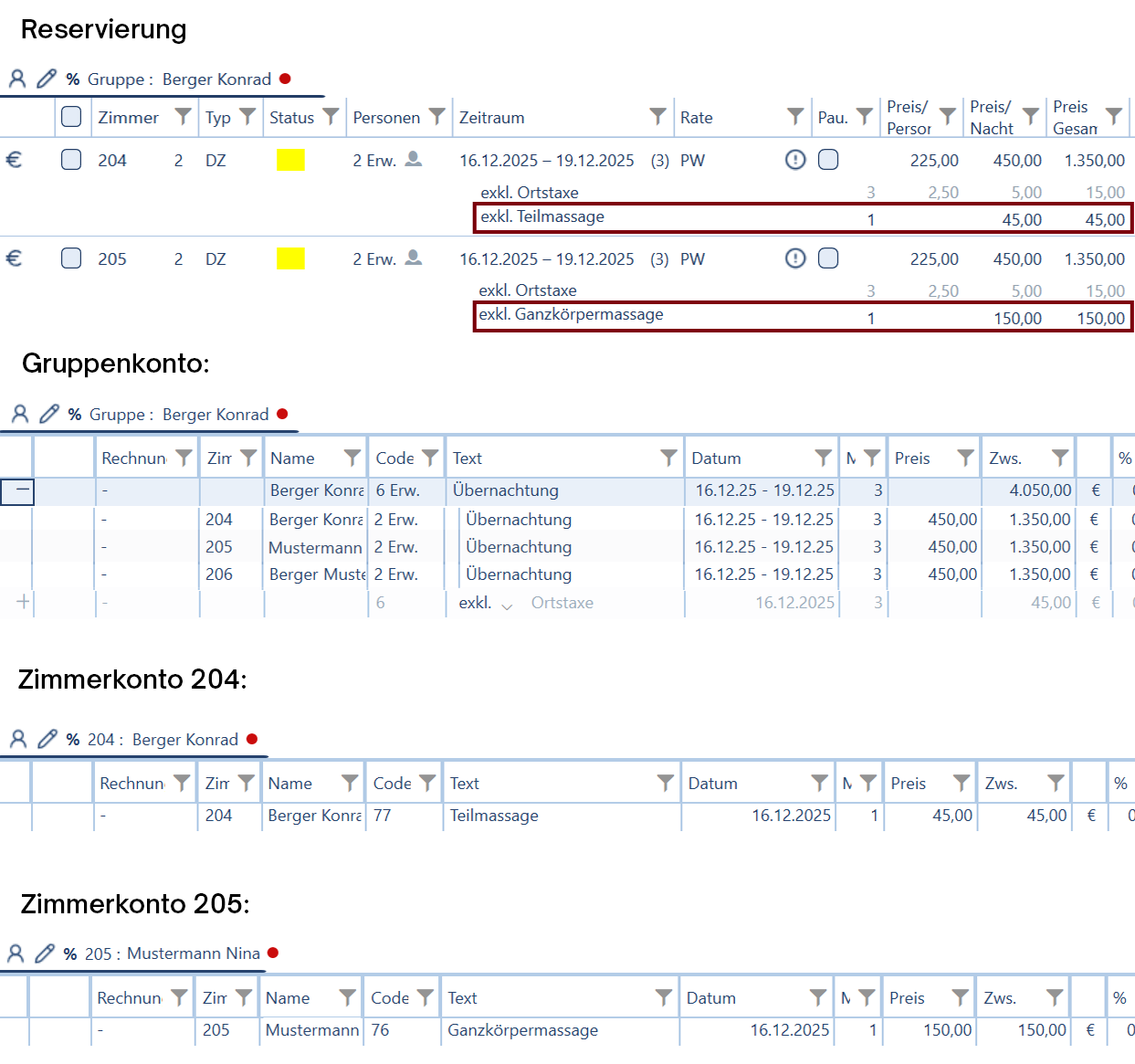
Task: Click the yellow status swatch for room 204
Action: coord(290,161)
